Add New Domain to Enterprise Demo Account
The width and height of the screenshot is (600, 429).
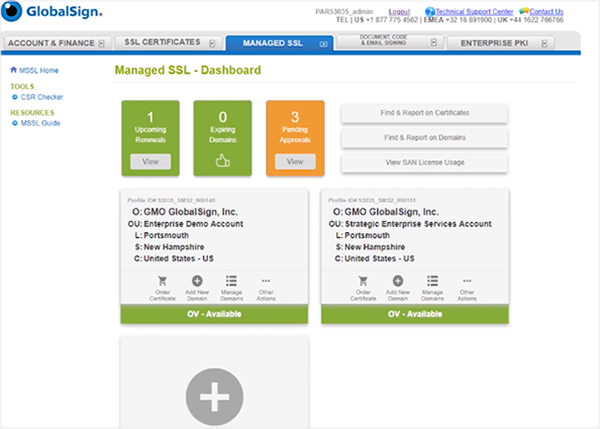click(197, 288)
